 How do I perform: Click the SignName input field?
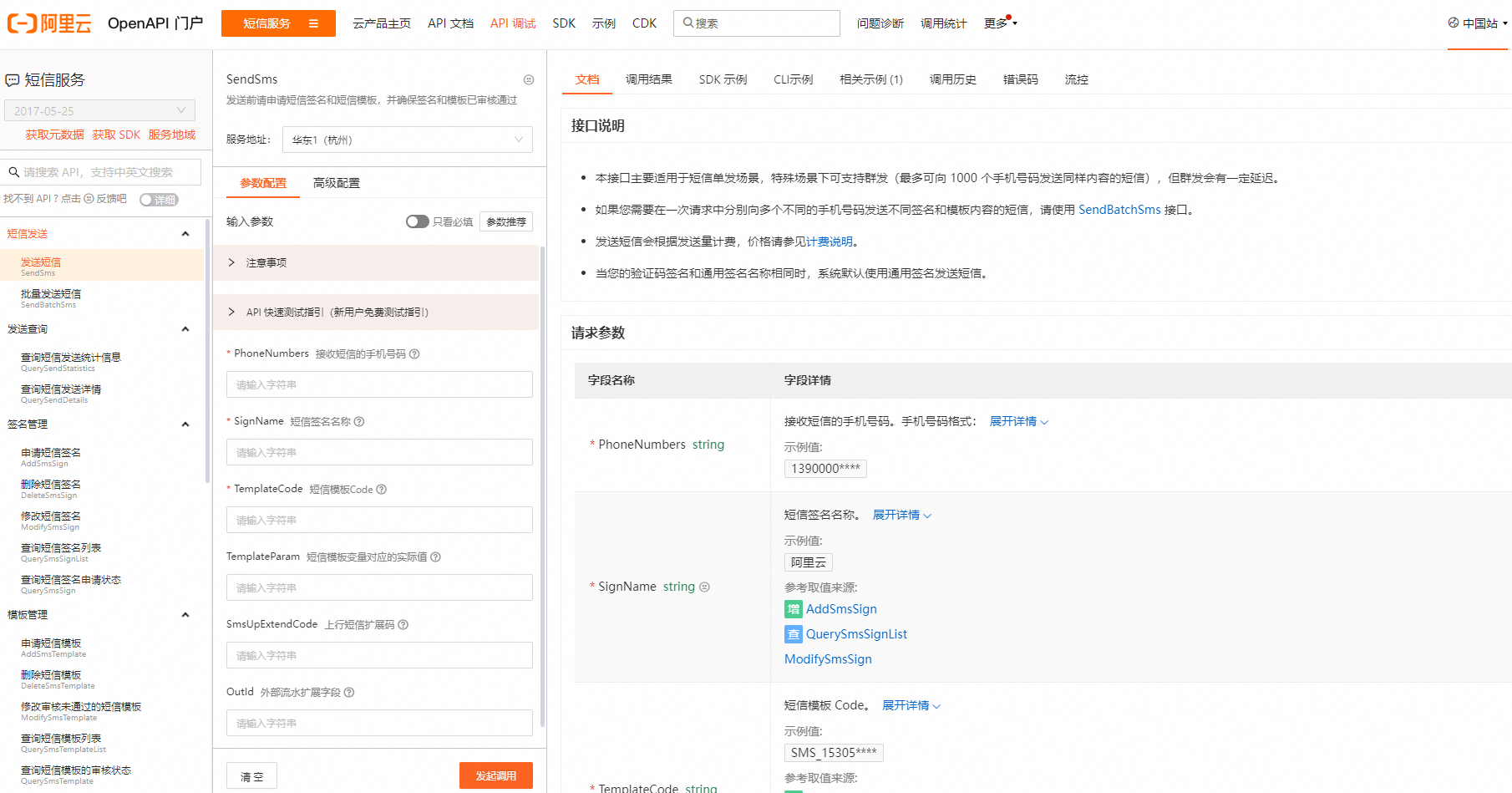coord(379,452)
